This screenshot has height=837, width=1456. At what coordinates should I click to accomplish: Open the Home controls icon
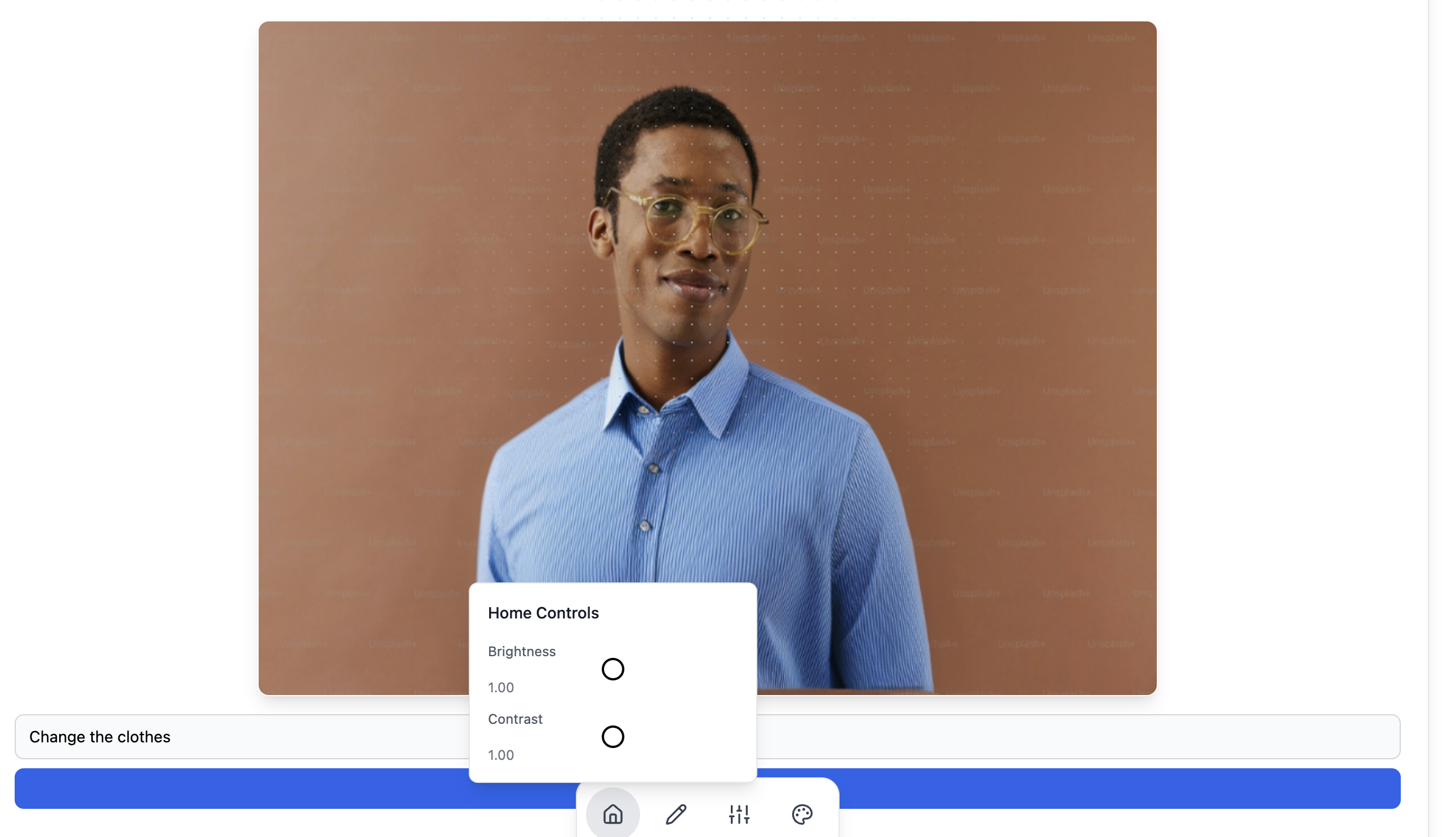coord(612,814)
